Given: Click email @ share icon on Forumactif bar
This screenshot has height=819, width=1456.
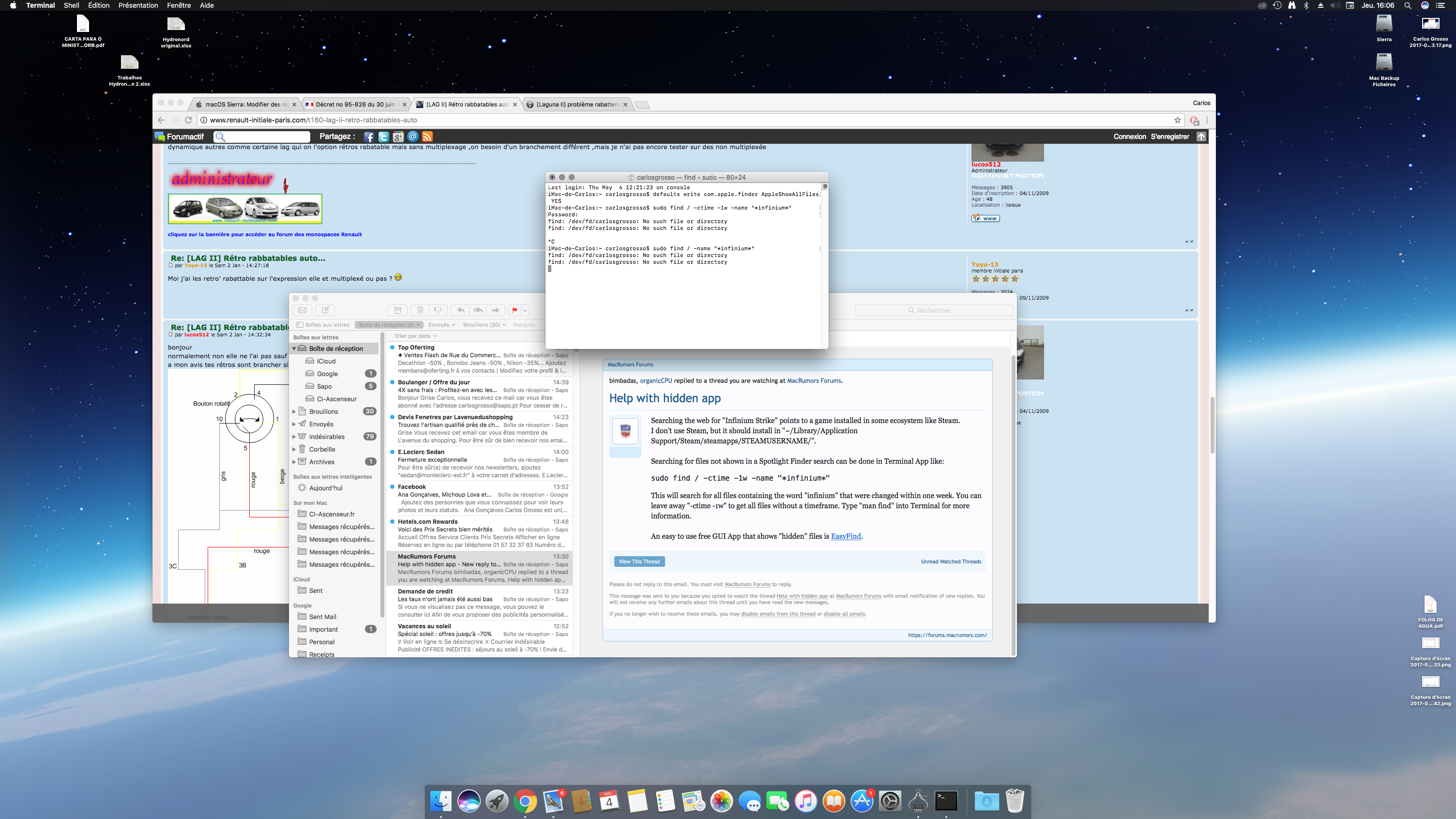Looking at the screenshot, I should (412, 137).
